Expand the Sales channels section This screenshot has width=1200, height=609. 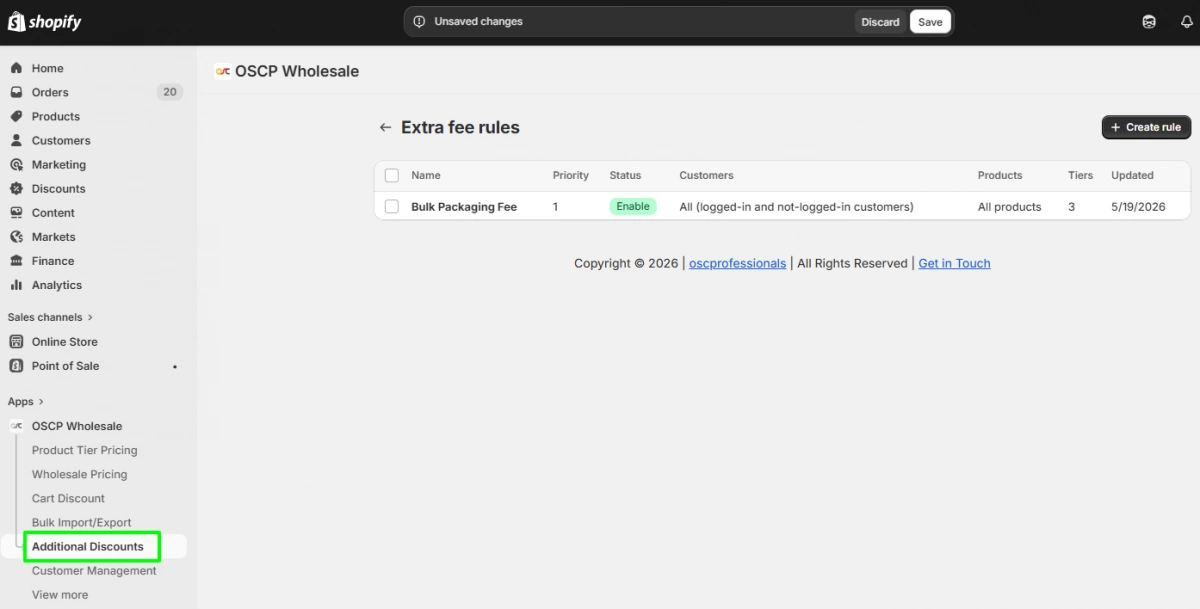[x=50, y=317]
